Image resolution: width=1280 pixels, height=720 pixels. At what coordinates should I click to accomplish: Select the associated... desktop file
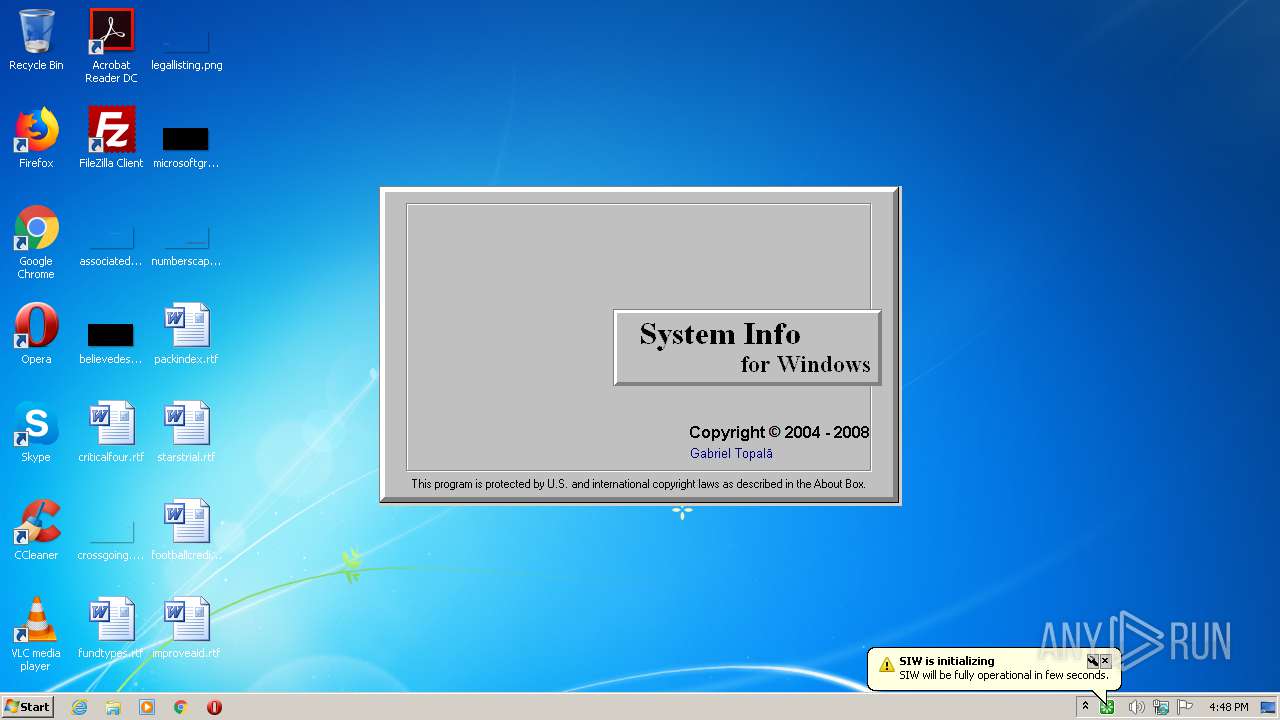tap(111, 246)
